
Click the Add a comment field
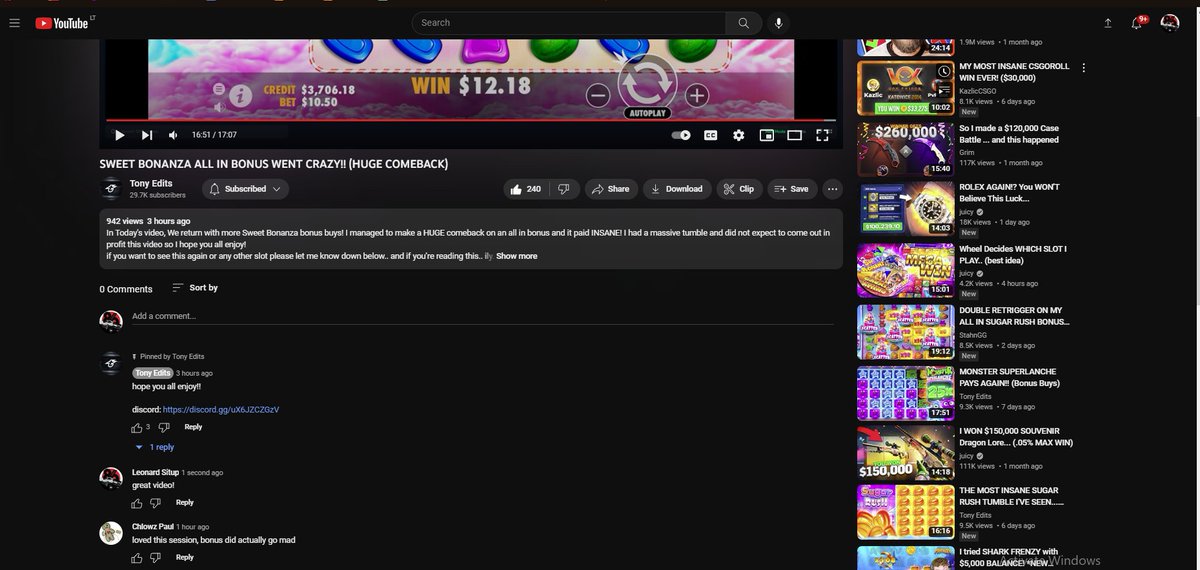coord(482,316)
